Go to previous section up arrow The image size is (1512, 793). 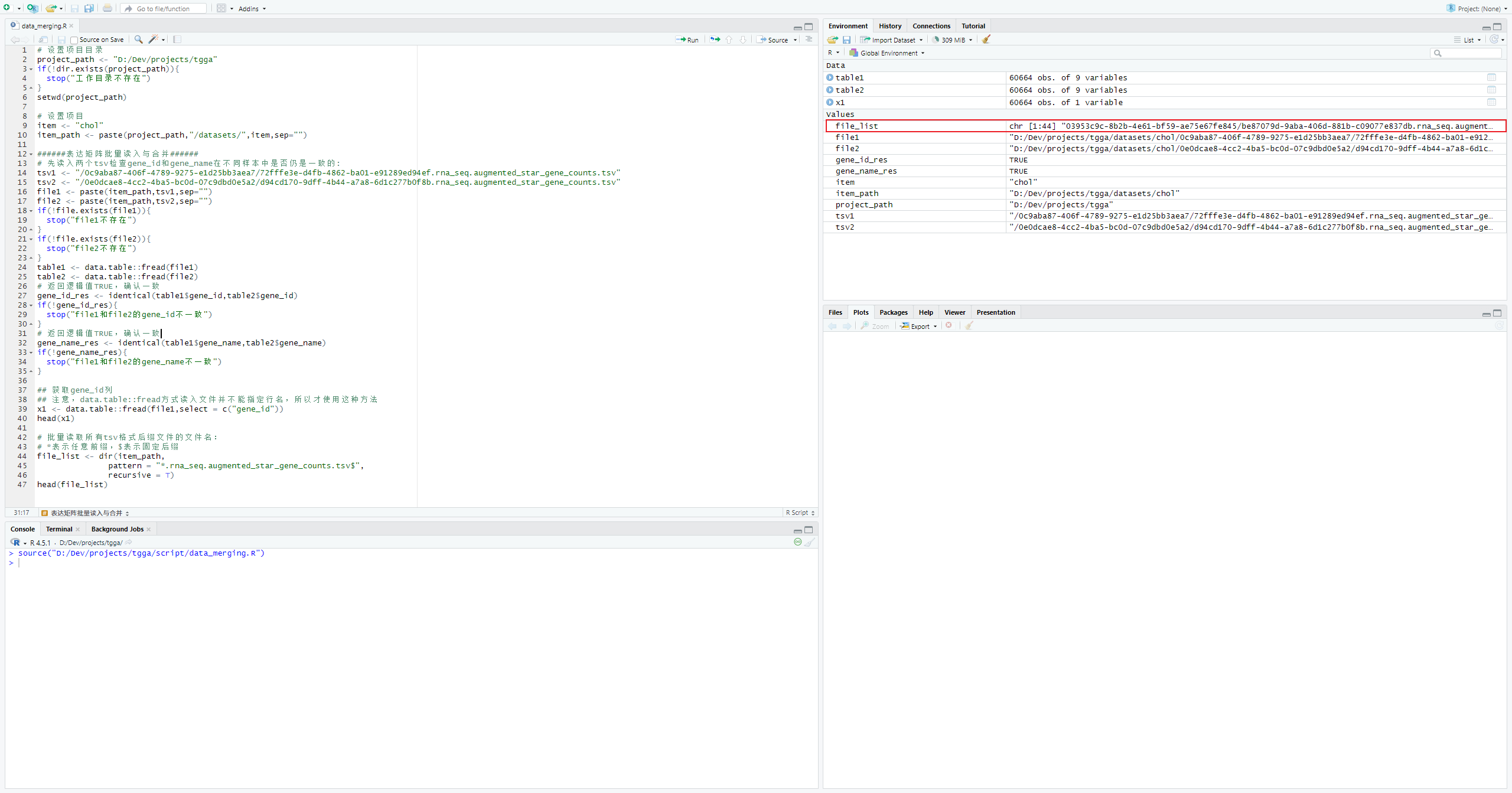tap(729, 40)
